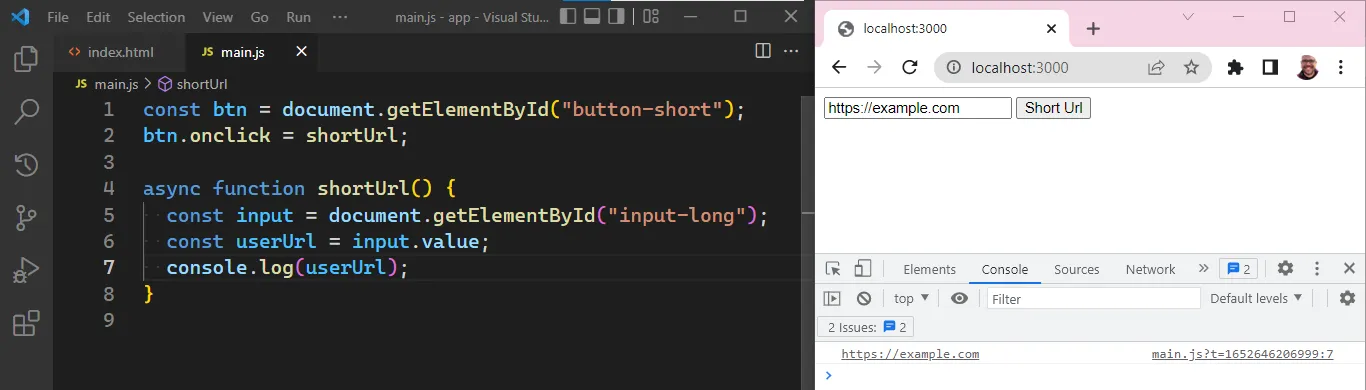Open the Search view in the activity bar

click(x=26, y=112)
